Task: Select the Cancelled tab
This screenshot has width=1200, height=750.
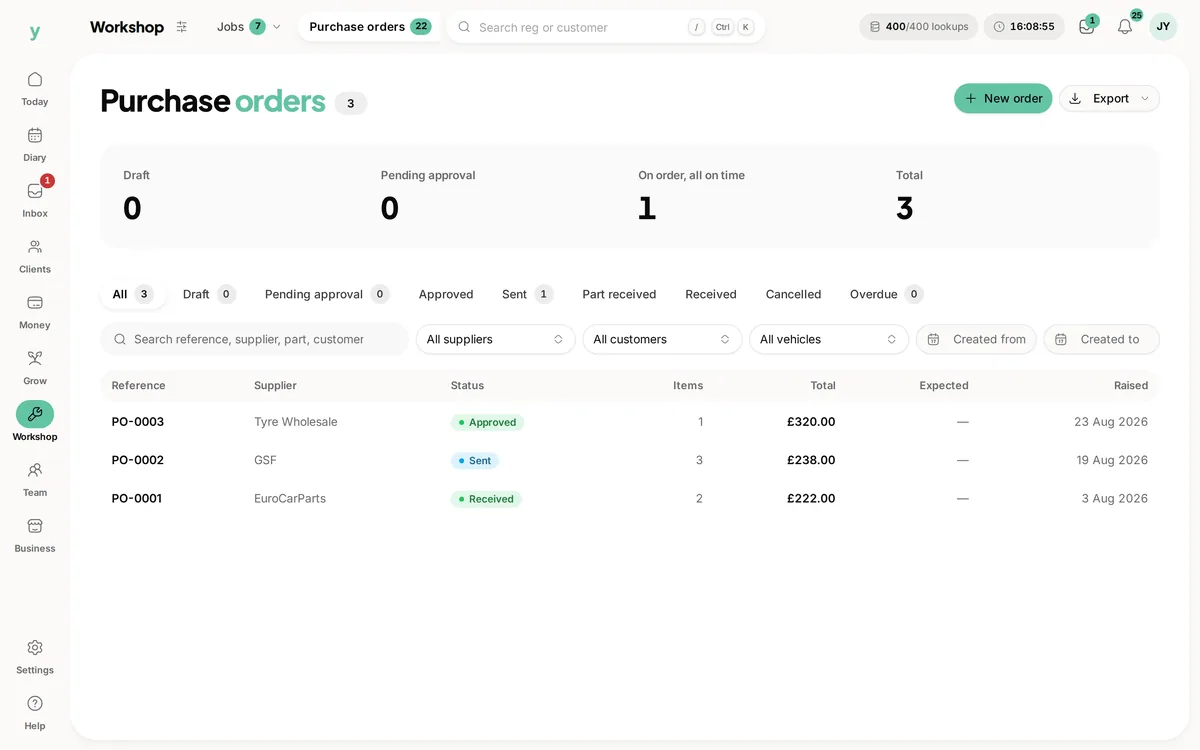Action: pyautogui.click(x=793, y=294)
